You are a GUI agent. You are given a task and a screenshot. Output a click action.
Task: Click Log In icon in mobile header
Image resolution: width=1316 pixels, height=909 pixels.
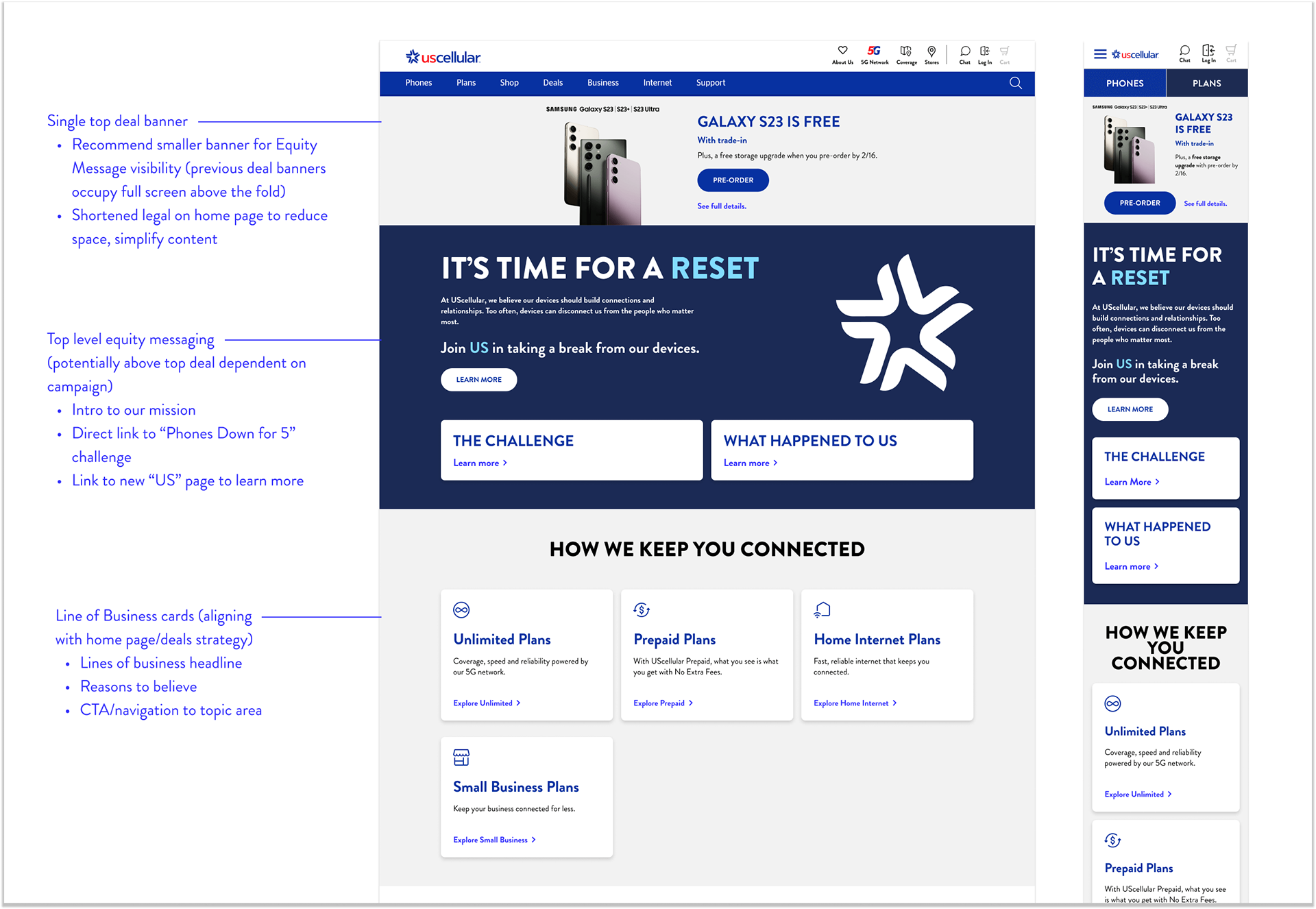1208,50
